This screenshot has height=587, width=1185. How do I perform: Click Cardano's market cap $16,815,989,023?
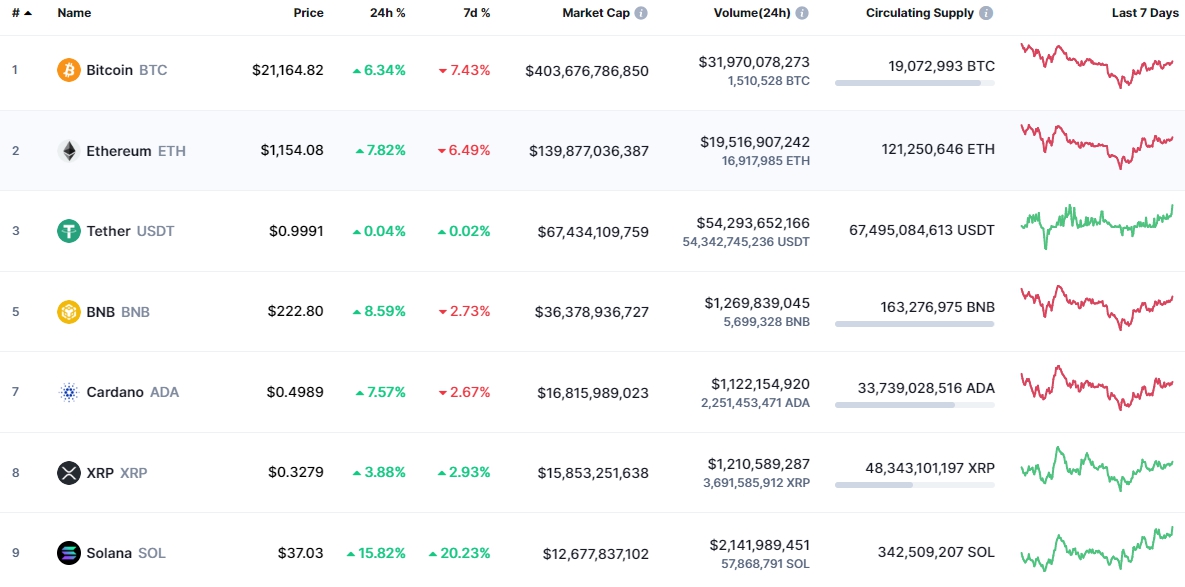[593, 393]
